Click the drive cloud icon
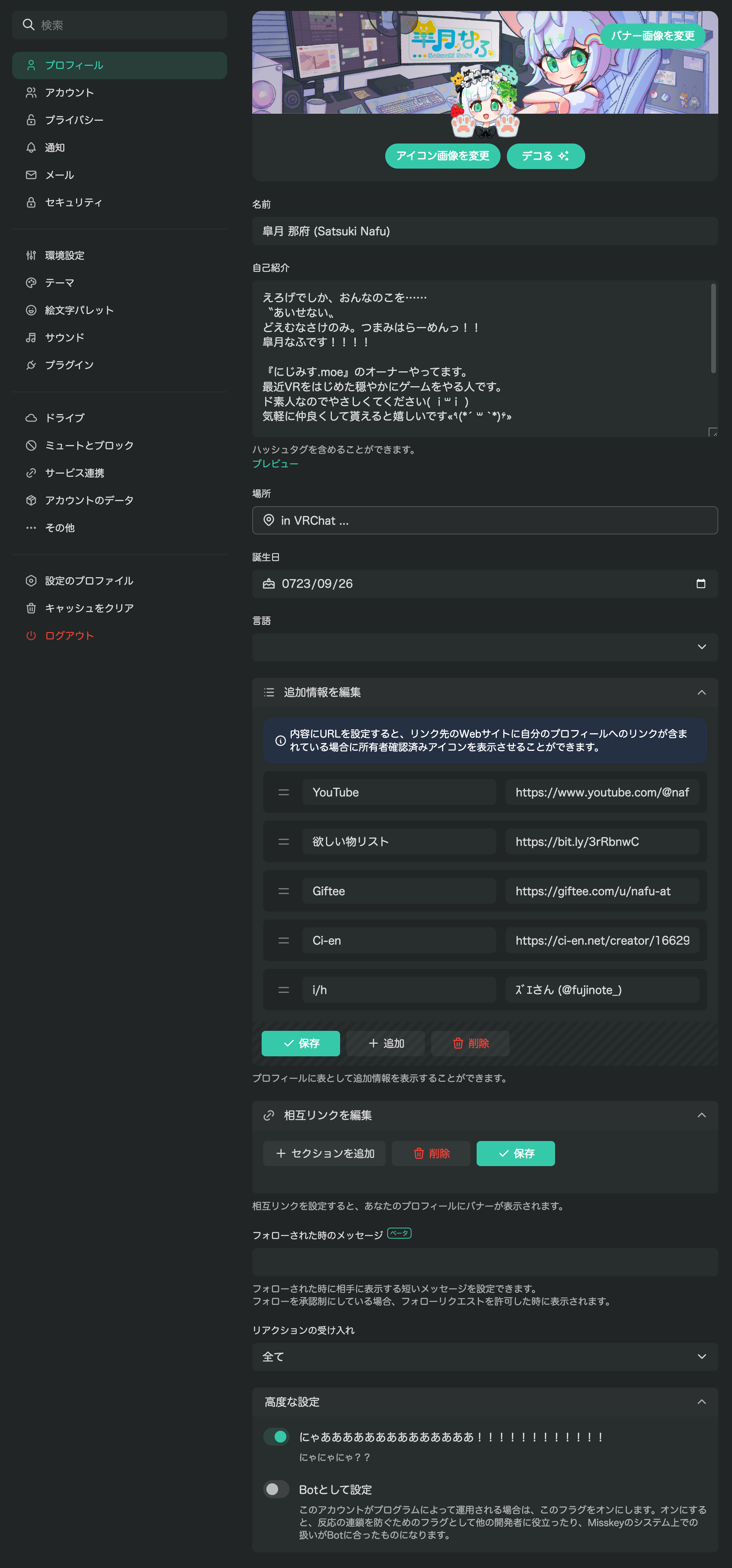Image resolution: width=732 pixels, height=1568 pixels. point(31,418)
